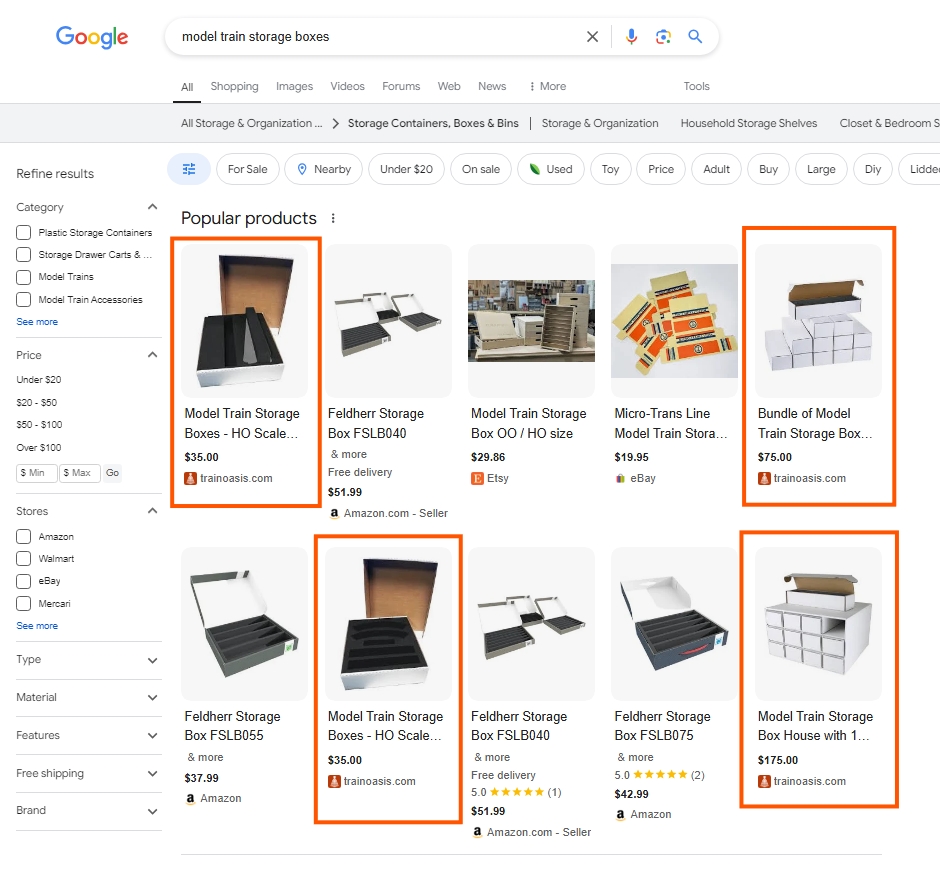Select the Toy filter chip

(x=610, y=169)
